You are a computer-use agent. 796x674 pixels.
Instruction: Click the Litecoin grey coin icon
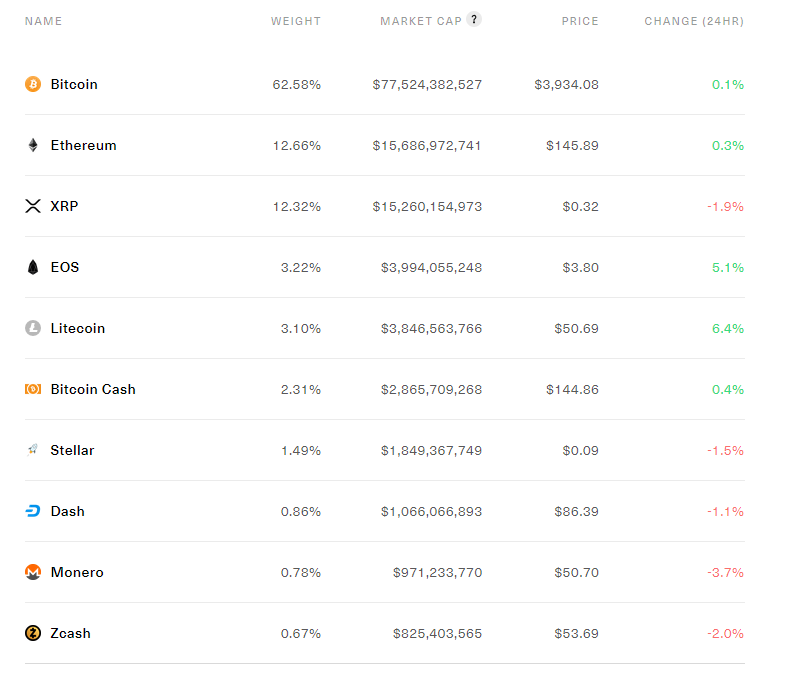coord(33,329)
